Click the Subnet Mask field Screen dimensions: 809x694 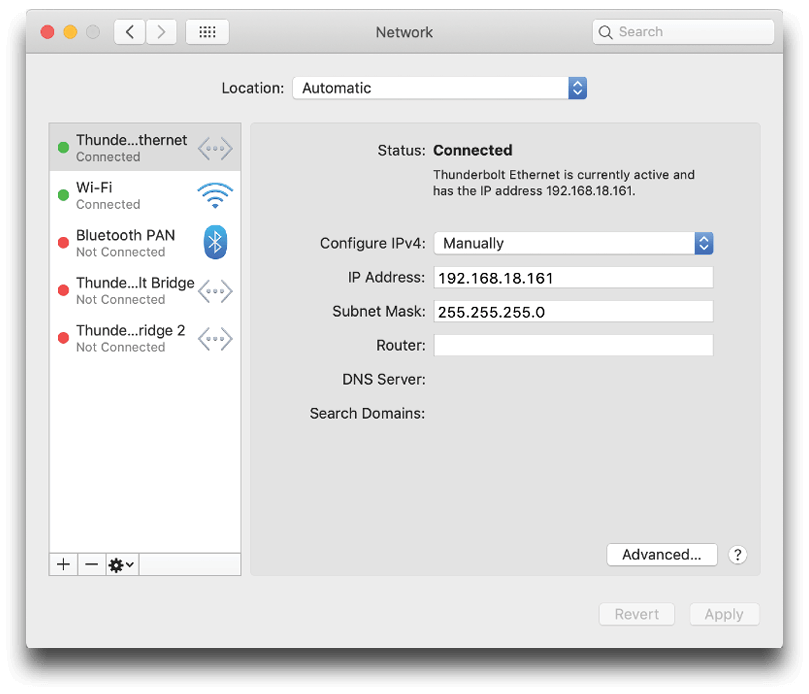pyautogui.click(x=573, y=312)
